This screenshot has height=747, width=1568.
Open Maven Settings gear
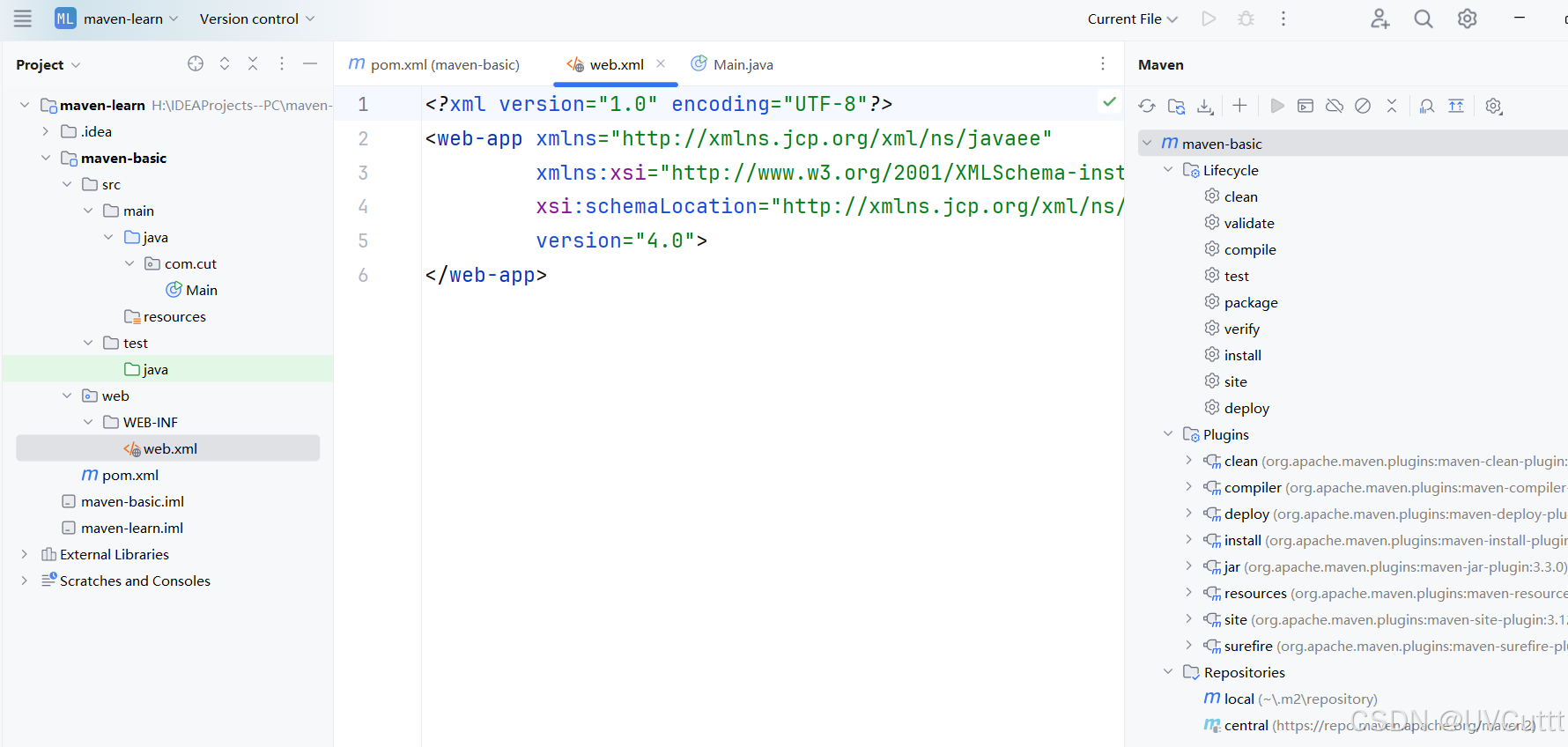[1494, 106]
